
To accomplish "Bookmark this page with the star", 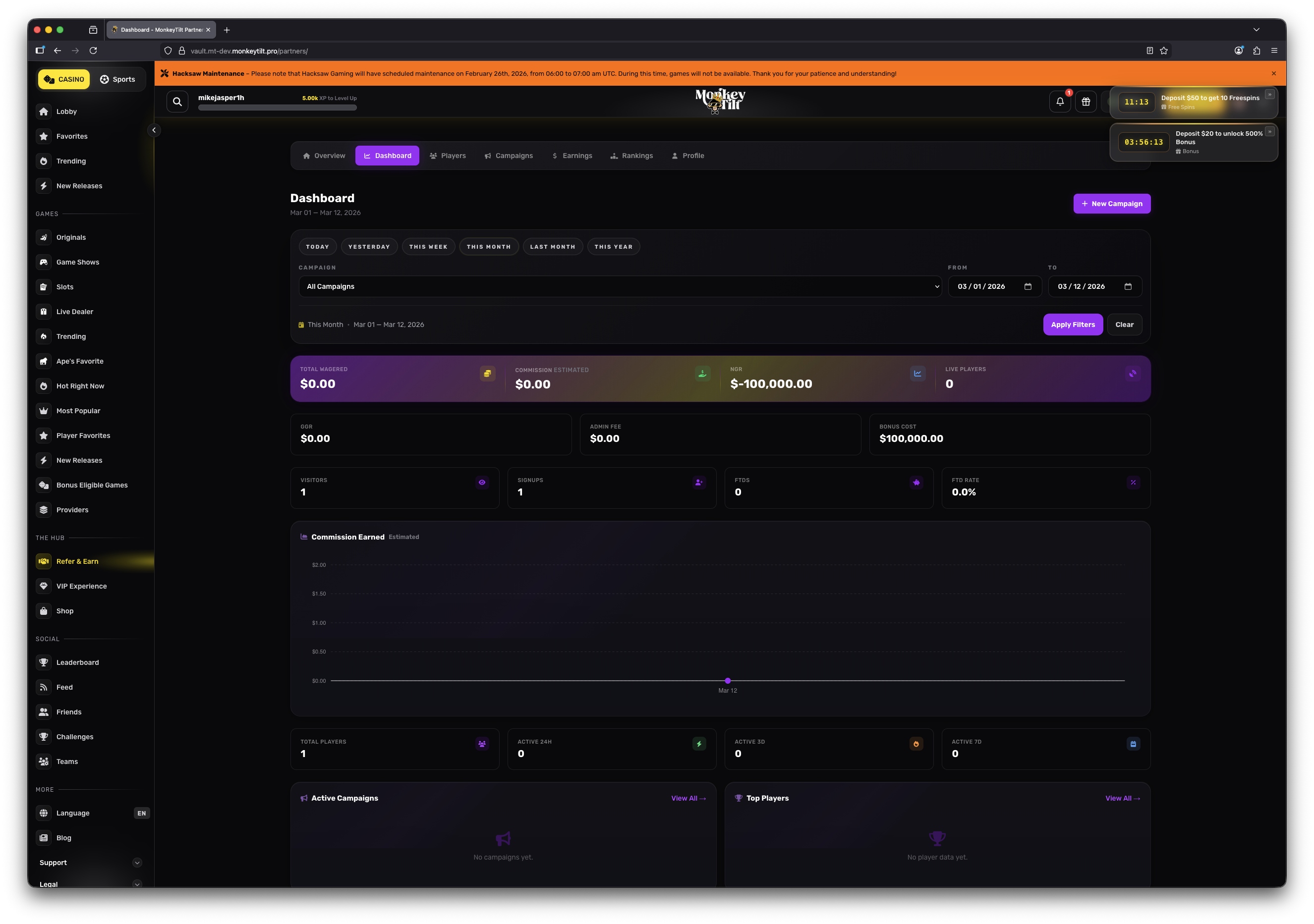I will pos(1163,51).
